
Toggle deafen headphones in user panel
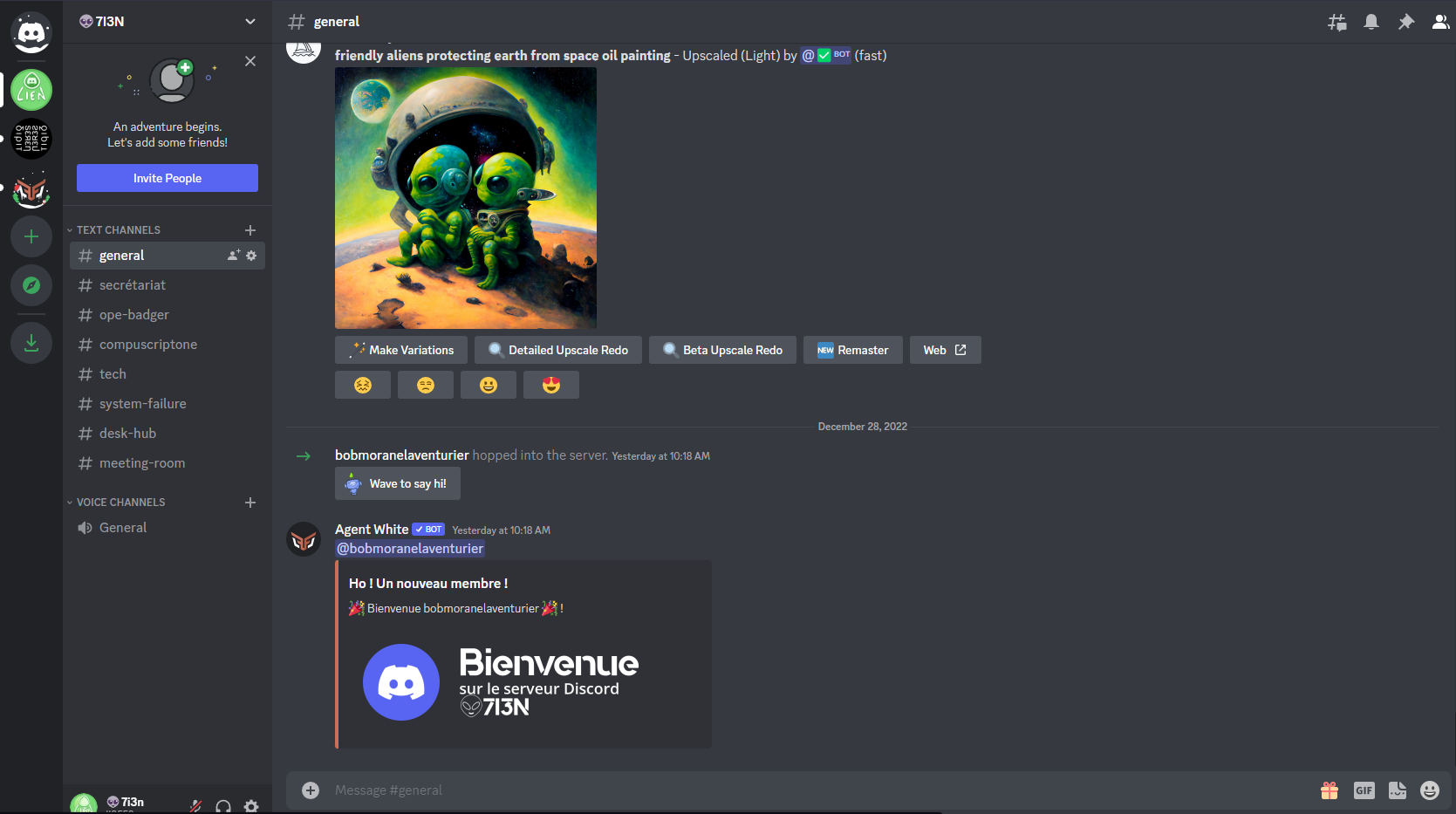223,805
